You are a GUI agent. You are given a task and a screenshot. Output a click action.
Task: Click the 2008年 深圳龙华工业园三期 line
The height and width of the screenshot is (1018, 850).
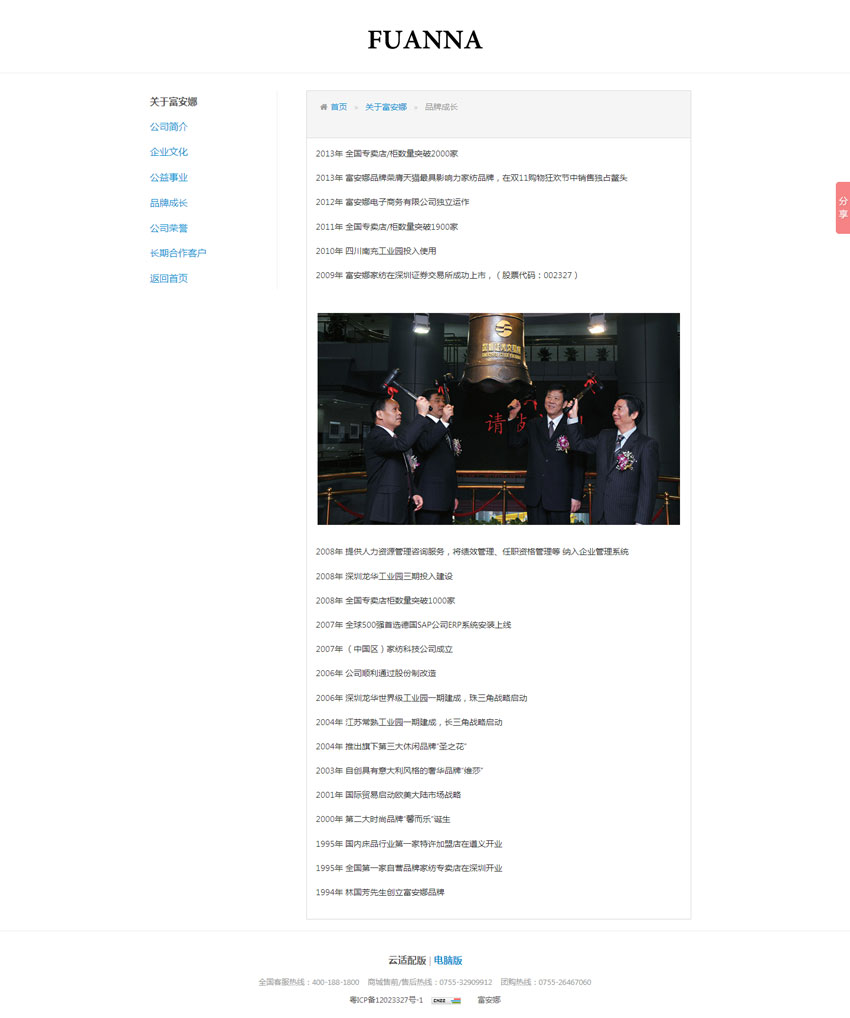pos(384,577)
